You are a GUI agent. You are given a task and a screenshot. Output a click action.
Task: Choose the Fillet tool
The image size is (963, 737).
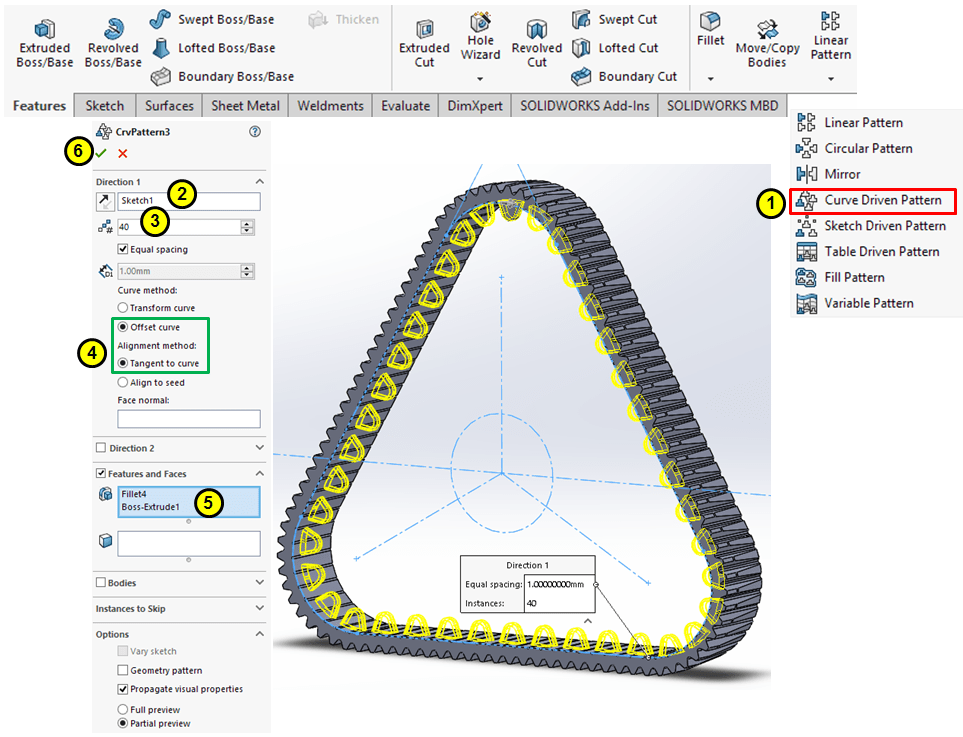click(x=710, y=21)
